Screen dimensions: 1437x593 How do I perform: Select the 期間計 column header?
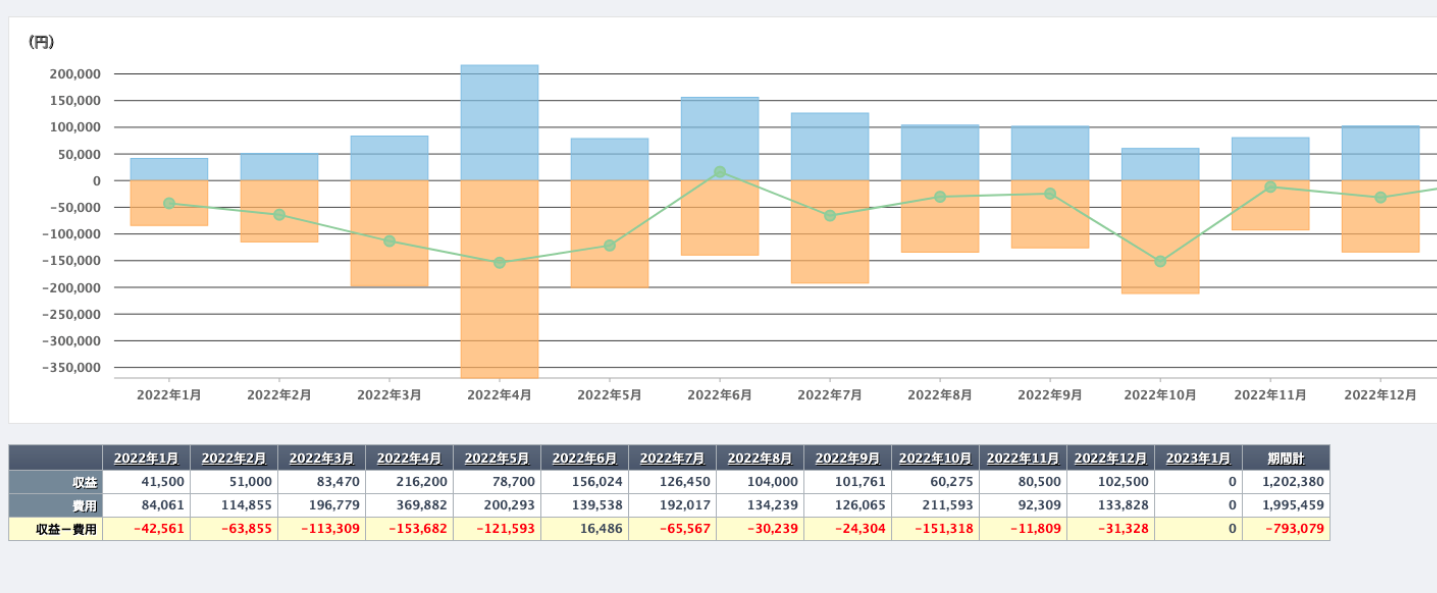1286,458
